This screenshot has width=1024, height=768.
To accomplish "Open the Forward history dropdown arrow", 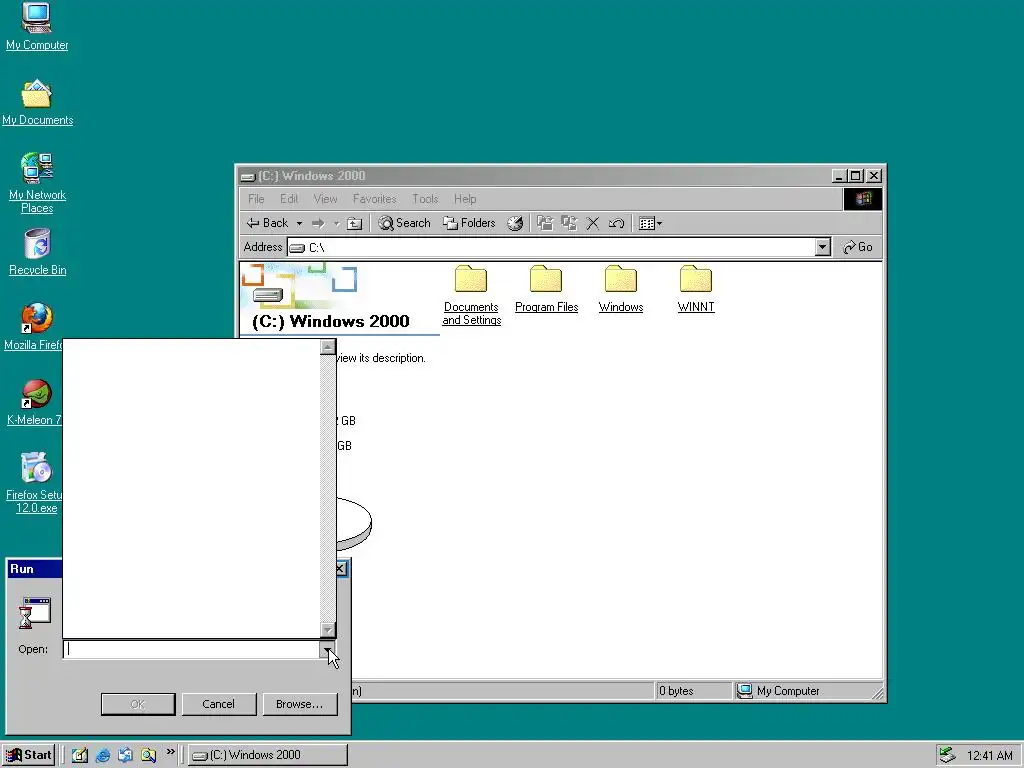I will click(x=336, y=223).
